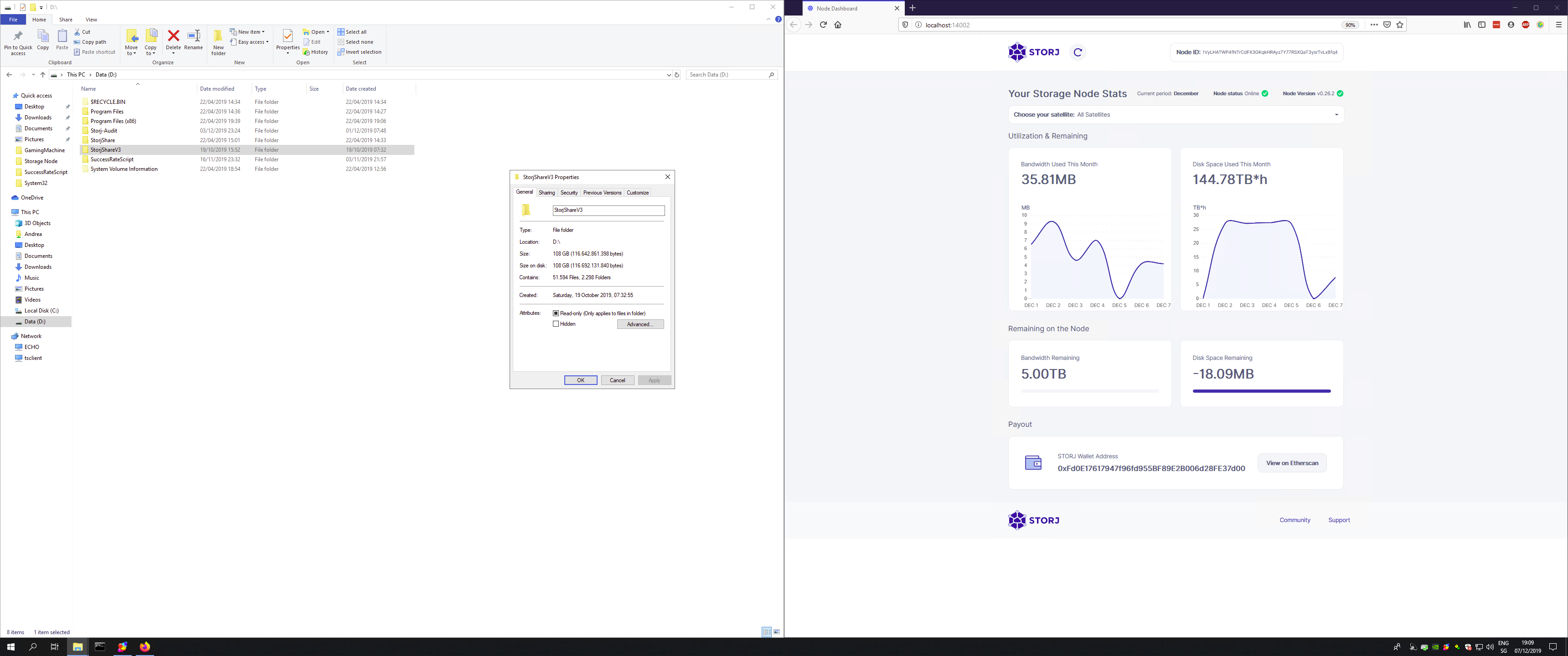Click the Storj dashboard refresh icon

[x=1078, y=52]
